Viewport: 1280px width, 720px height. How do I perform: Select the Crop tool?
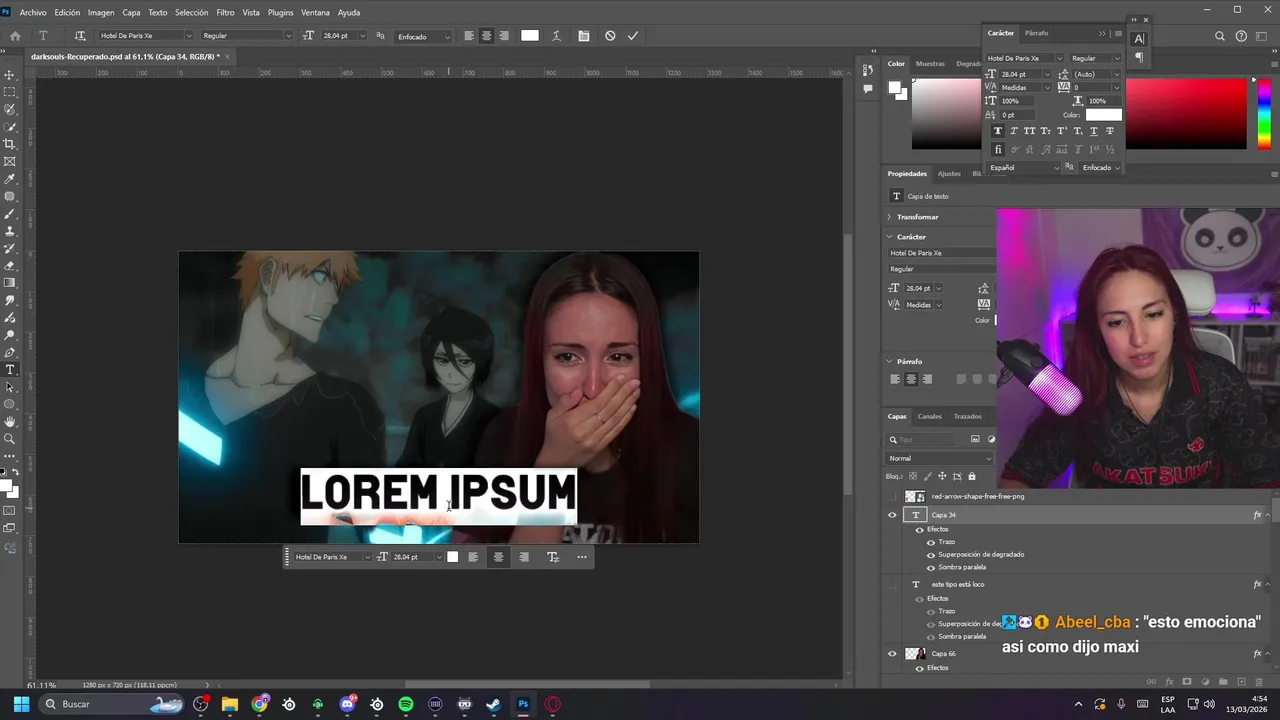[x=10, y=144]
